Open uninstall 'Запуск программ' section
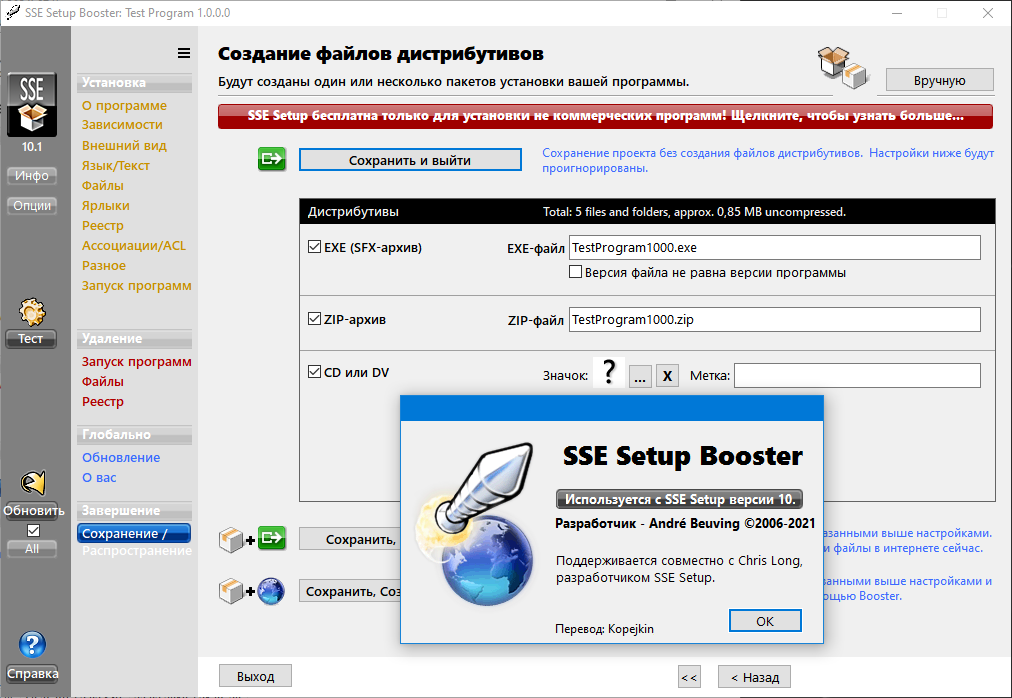The image size is (1012, 698). (136, 362)
